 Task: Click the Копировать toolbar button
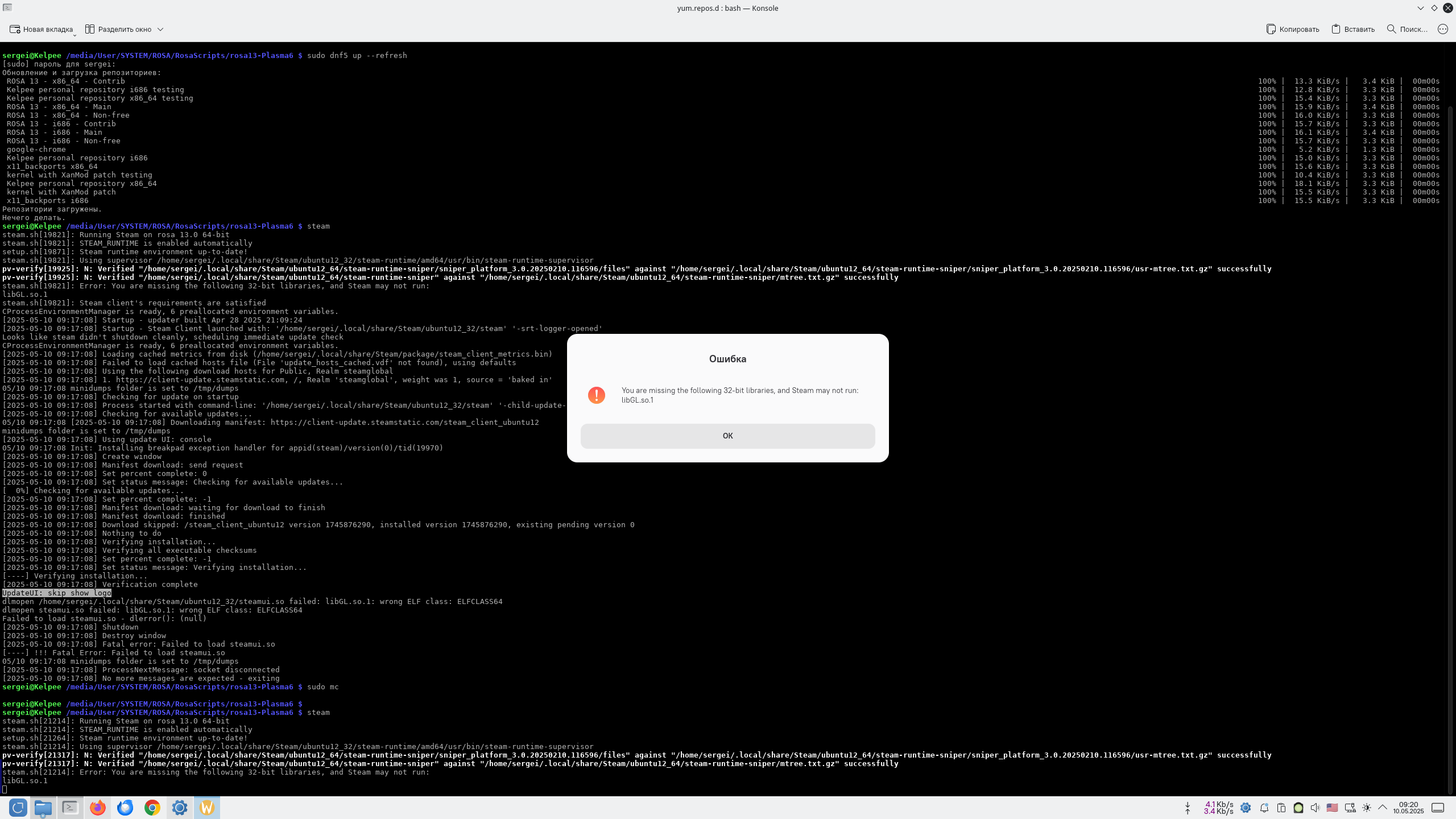pyautogui.click(x=1293, y=29)
